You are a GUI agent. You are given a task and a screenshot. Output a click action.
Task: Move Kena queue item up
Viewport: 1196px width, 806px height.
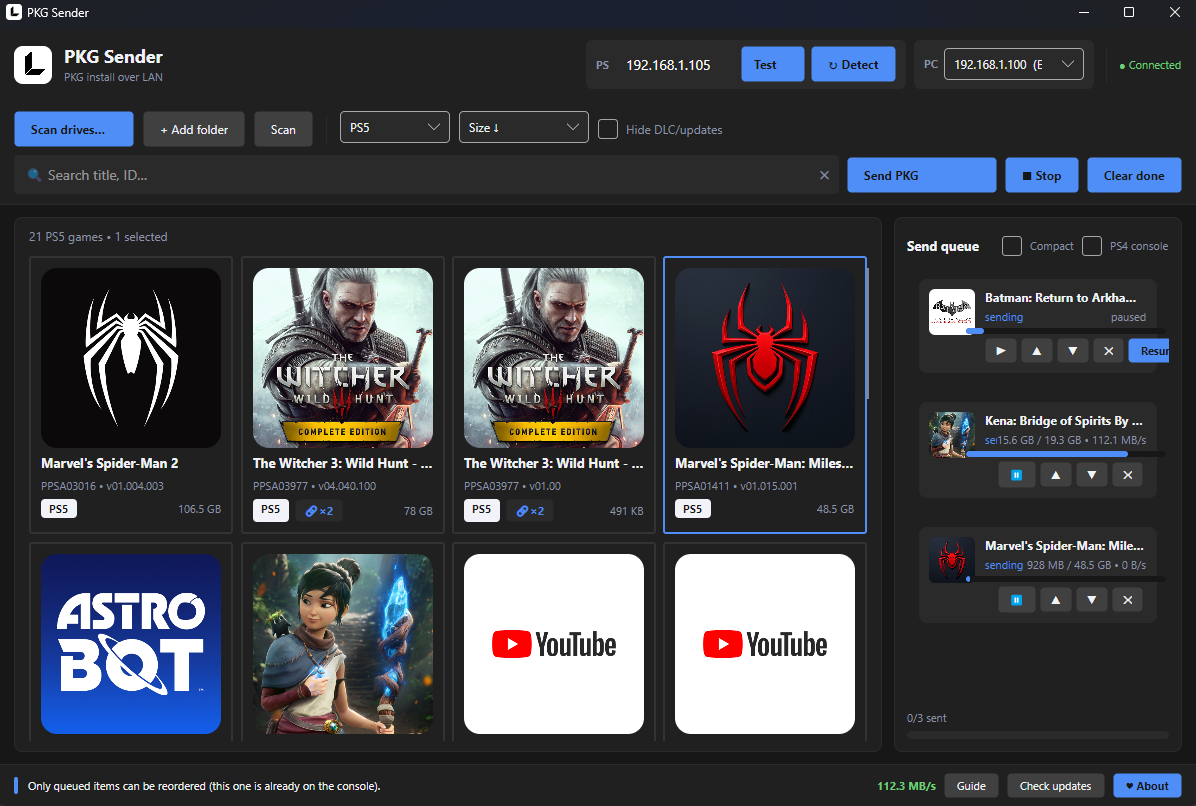pyautogui.click(x=1056, y=475)
